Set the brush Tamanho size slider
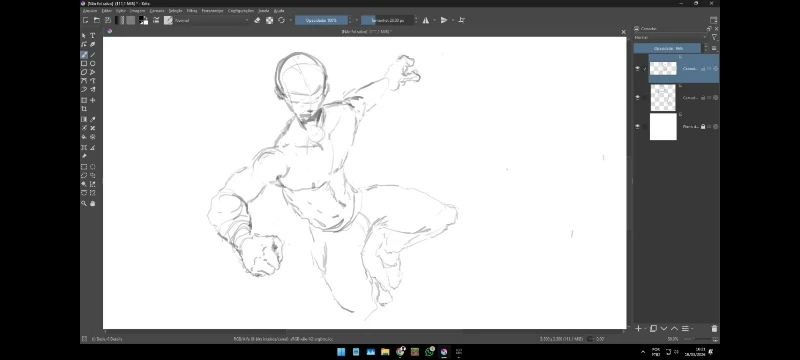 click(387, 20)
